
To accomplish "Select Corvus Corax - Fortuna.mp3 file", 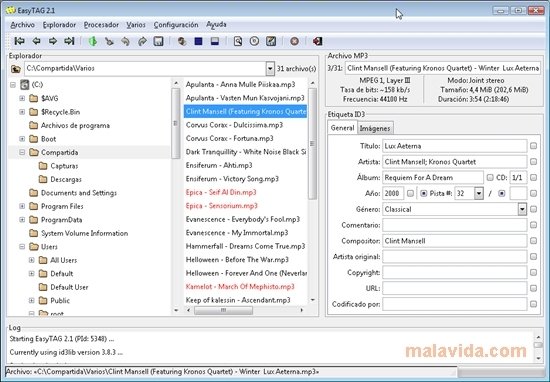I will click(229, 139).
